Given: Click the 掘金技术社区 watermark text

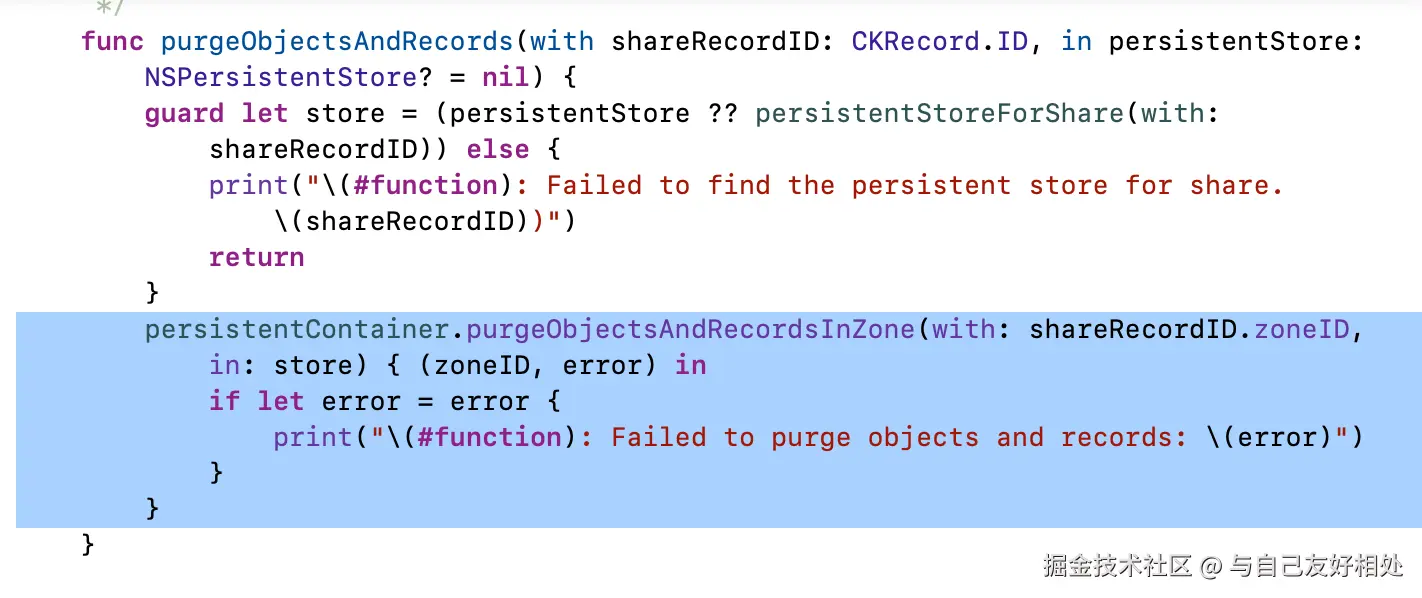Looking at the screenshot, I should coord(1117,567).
